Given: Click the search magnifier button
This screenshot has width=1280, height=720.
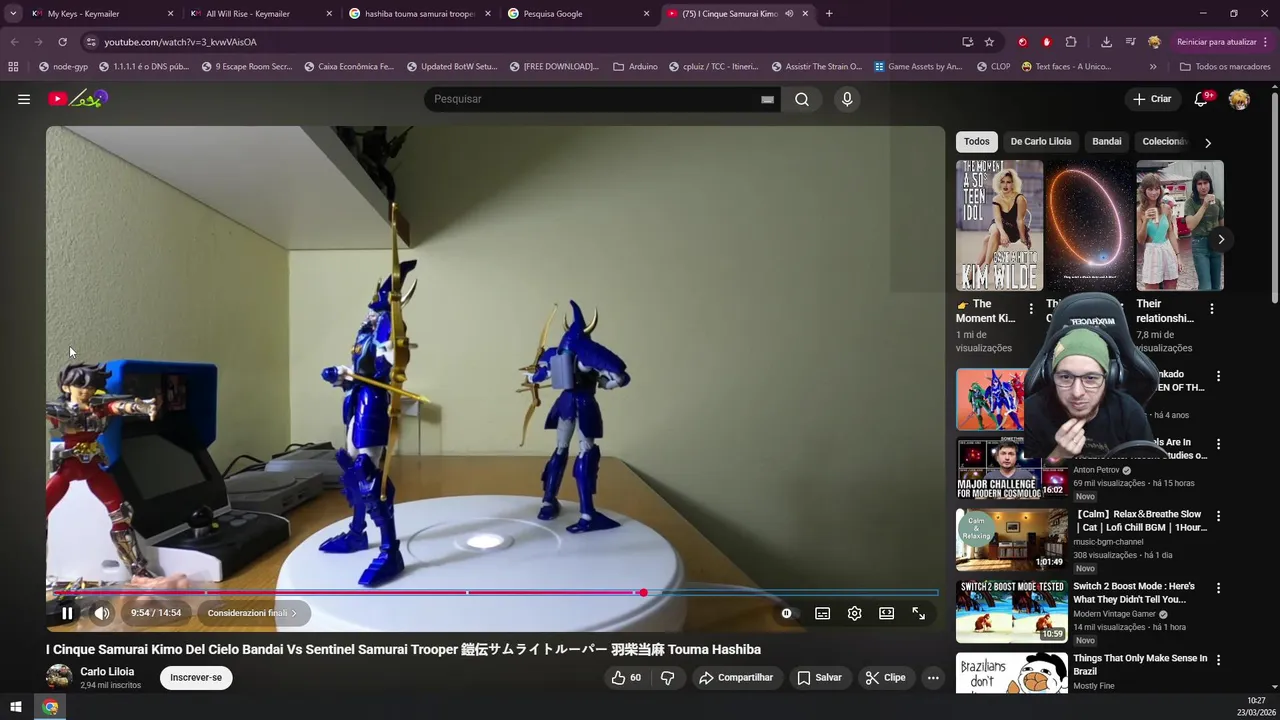Looking at the screenshot, I should pyautogui.click(x=802, y=99).
